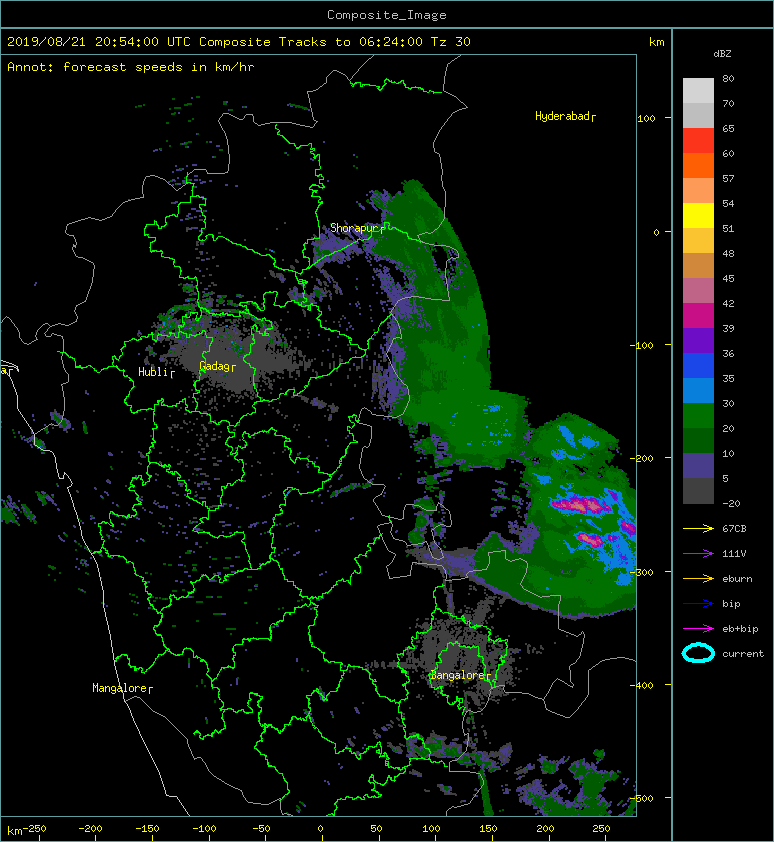774x842 pixels.
Task: Click the 2019/08/21 20:54:00 UTC timestamp
Action: coord(99,42)
